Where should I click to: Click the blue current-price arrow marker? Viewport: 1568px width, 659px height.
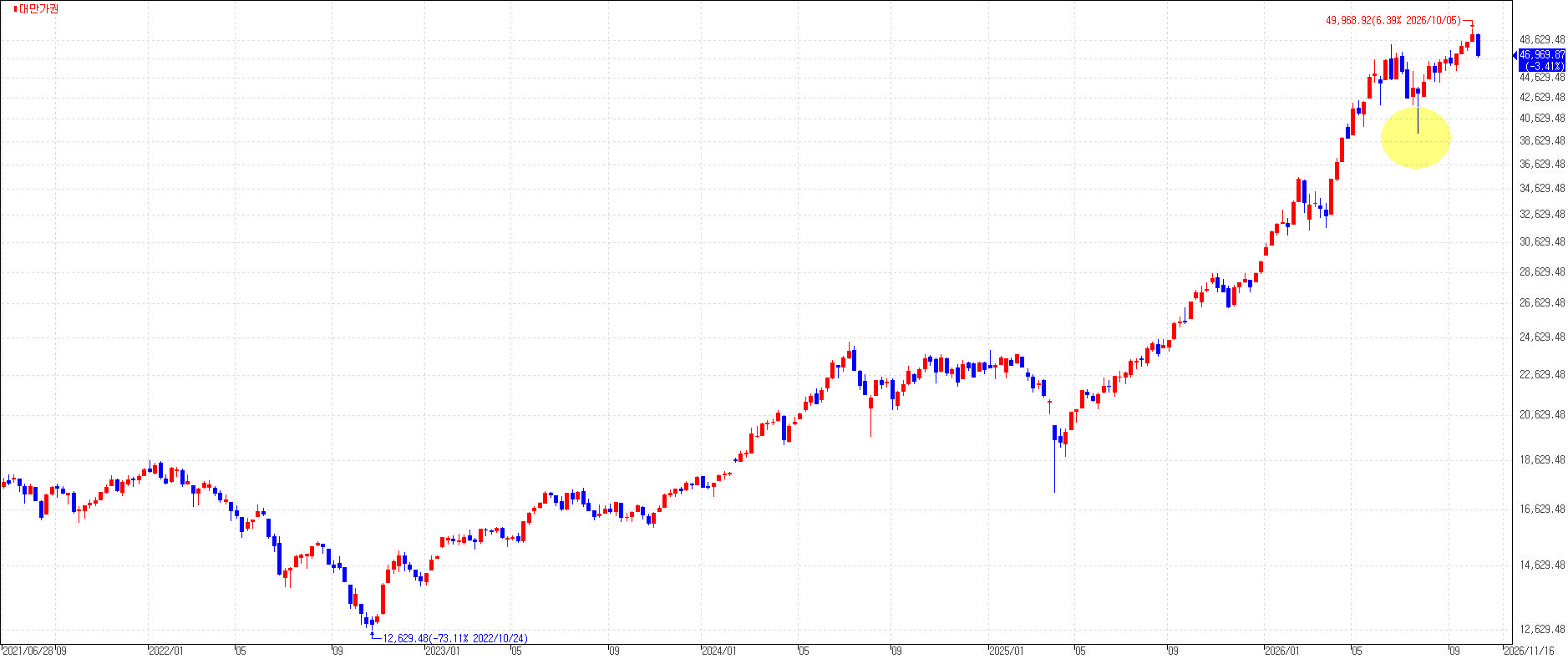[1515, 55]
